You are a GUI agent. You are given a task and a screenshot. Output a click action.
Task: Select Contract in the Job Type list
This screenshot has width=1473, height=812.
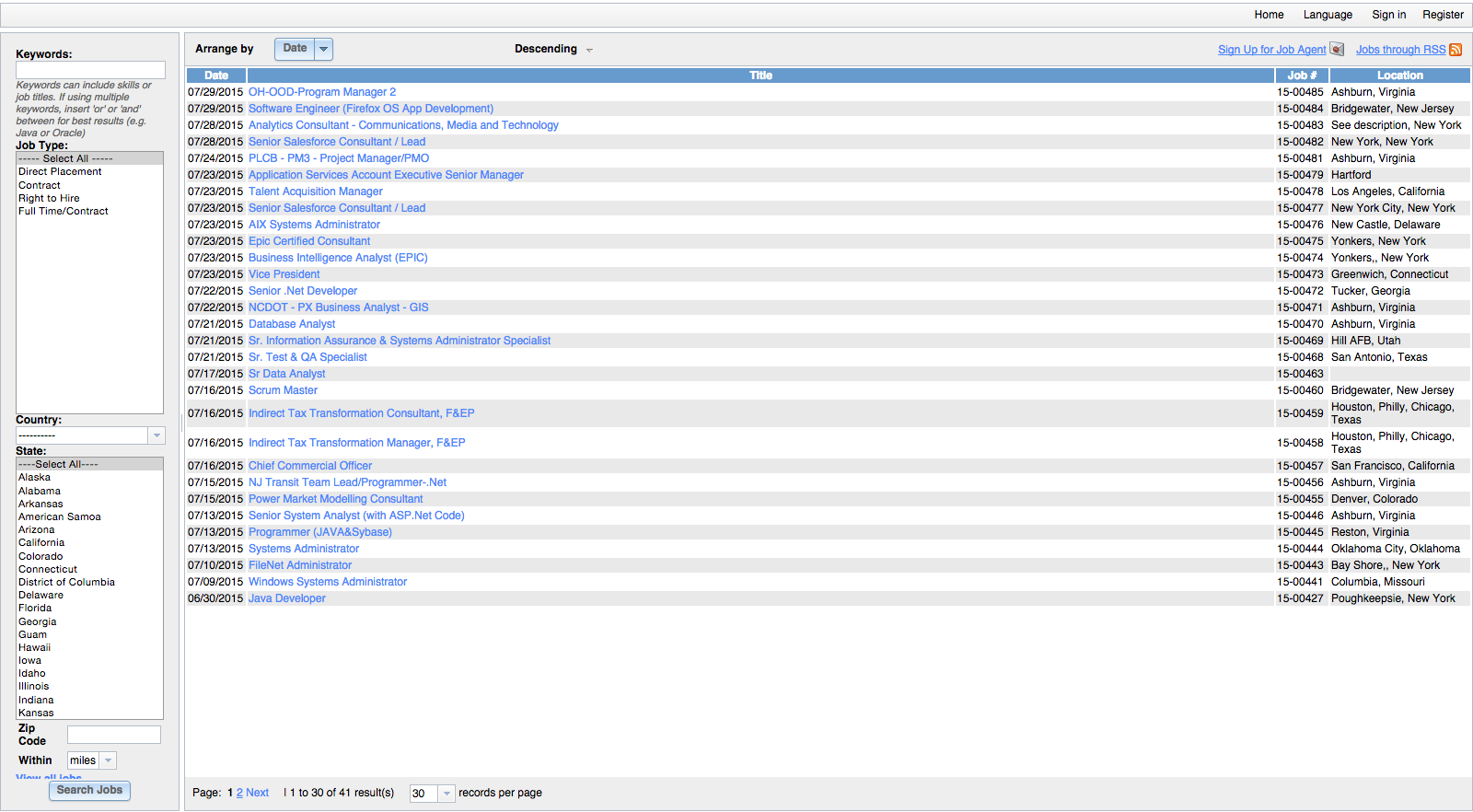pos(40,185)
